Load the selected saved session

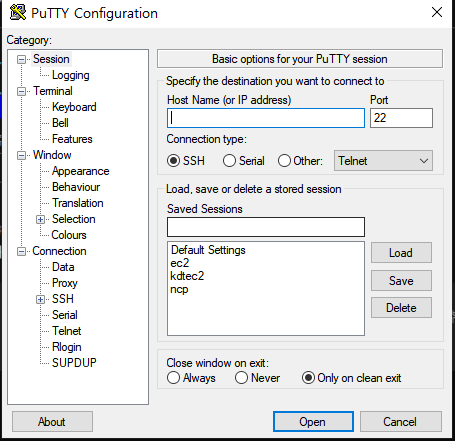coord(401,253)
